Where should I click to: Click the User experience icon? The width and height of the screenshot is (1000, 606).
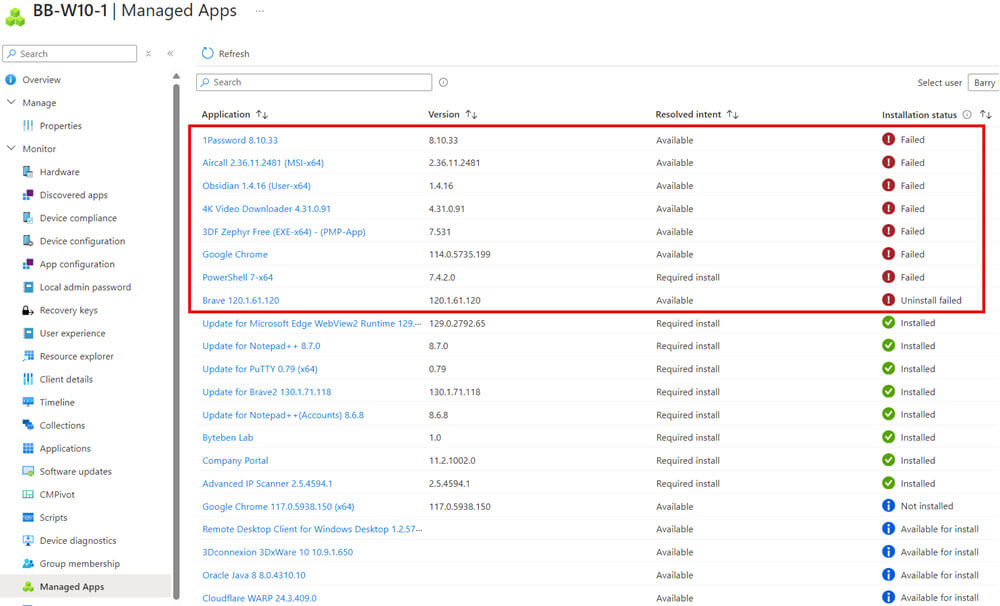click(28, 333)
